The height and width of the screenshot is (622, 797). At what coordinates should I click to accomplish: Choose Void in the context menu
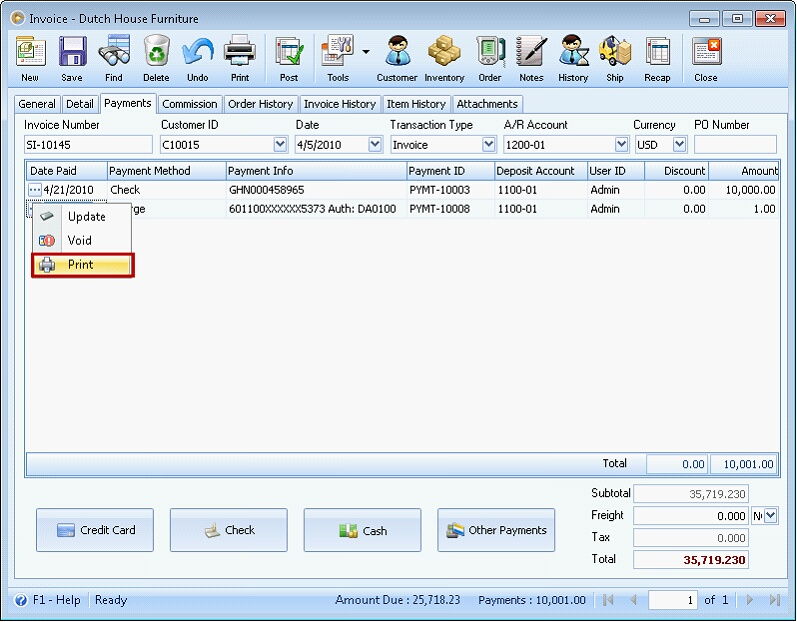(79, 241)
